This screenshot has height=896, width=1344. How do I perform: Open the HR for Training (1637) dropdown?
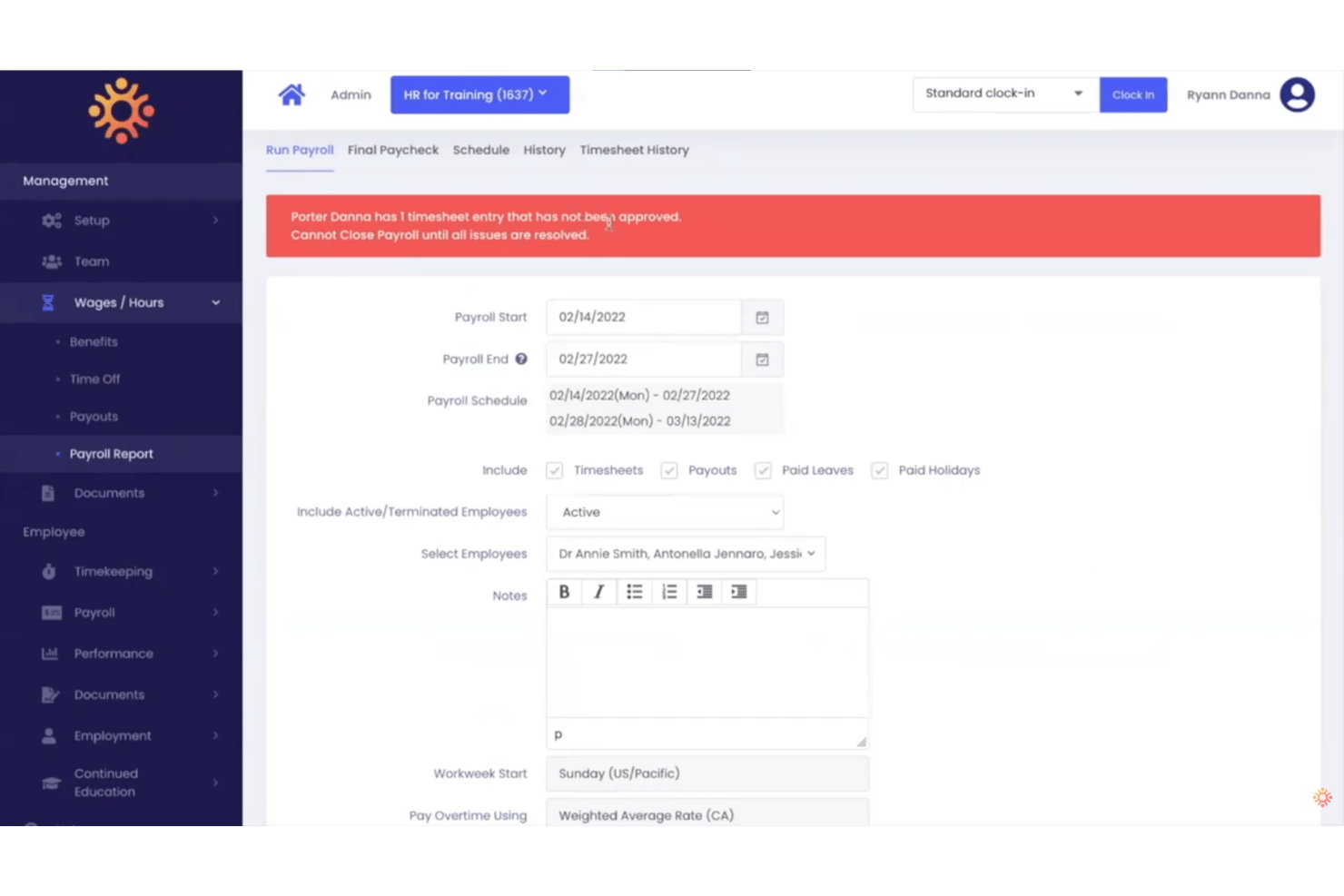point(479,94)
